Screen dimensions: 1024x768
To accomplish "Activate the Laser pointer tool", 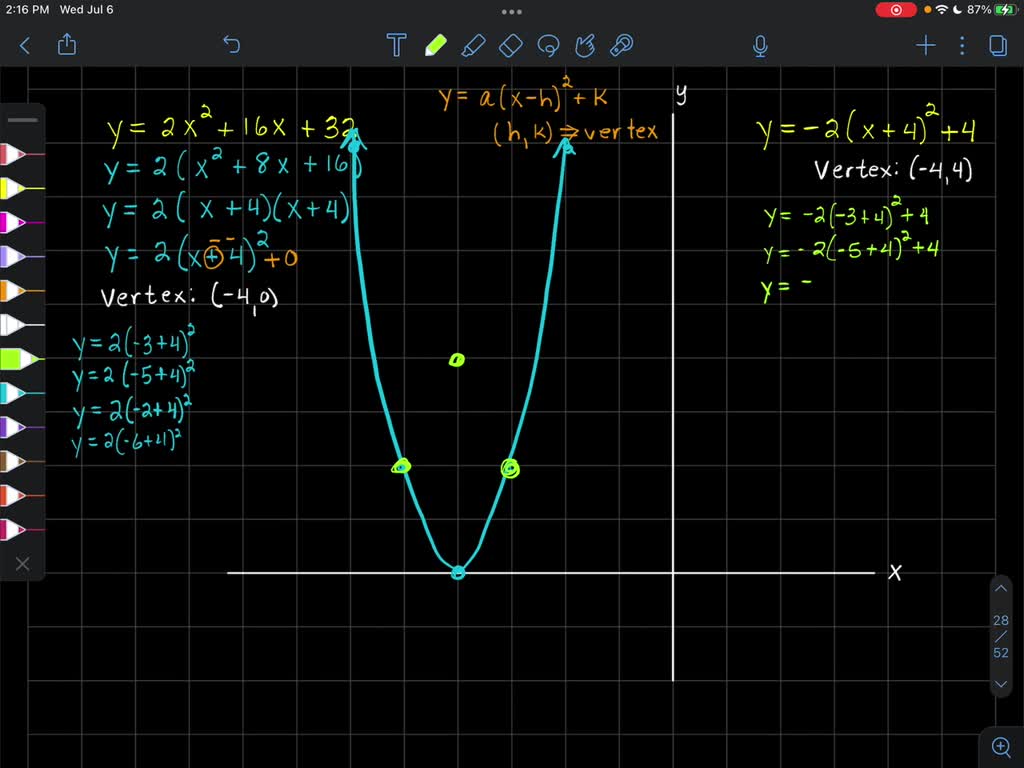I will [x=621, y=45].
